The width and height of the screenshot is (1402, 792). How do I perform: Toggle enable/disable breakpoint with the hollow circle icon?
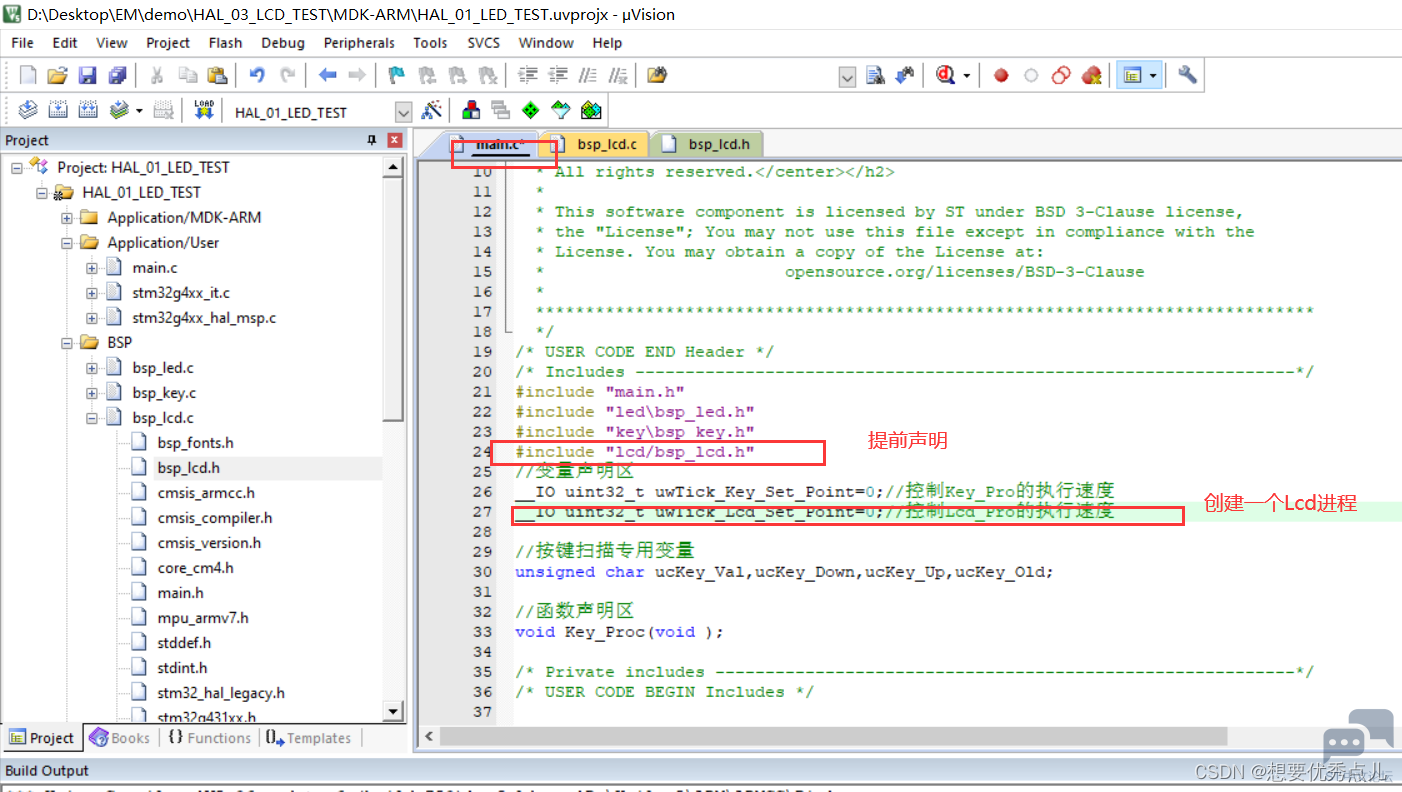(1031, 75)
